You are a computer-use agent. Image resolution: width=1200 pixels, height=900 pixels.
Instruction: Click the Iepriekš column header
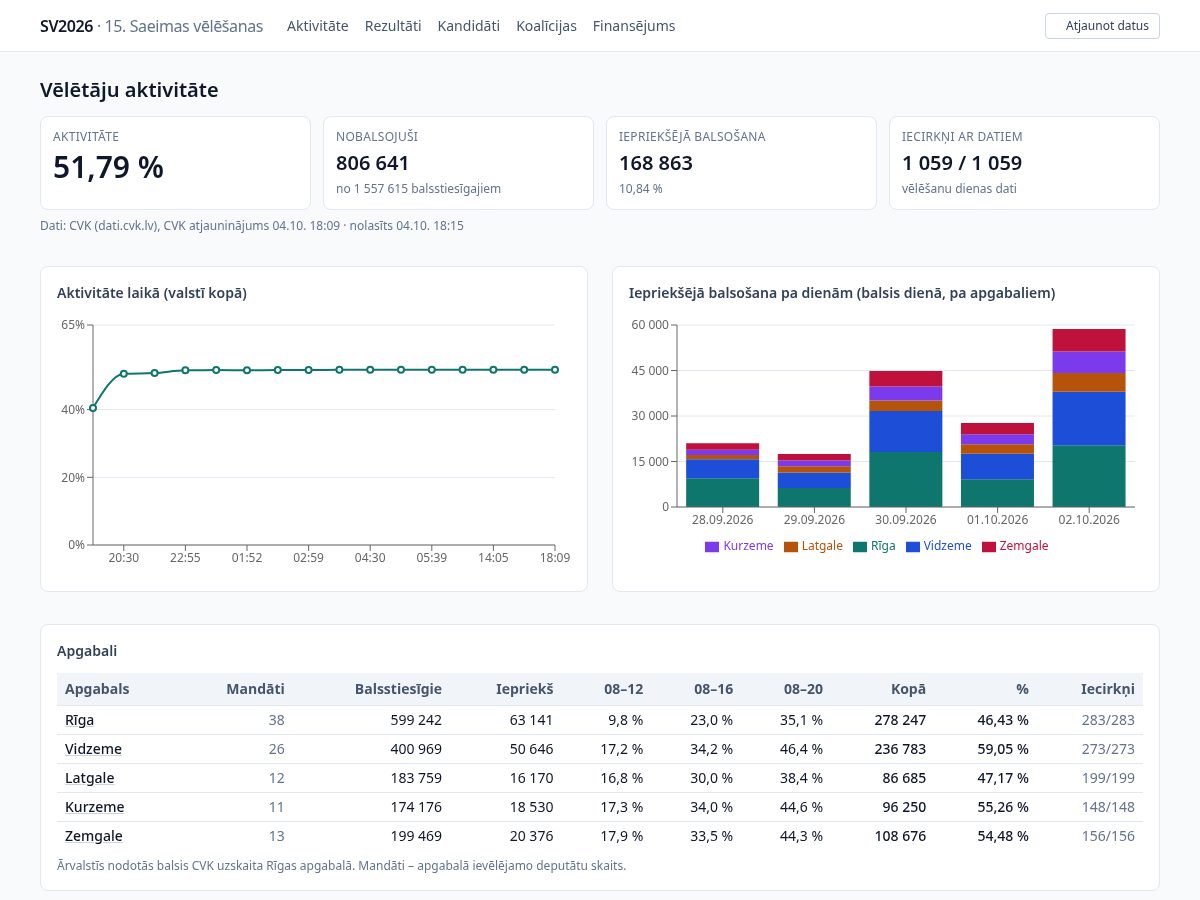pos(524,689)
